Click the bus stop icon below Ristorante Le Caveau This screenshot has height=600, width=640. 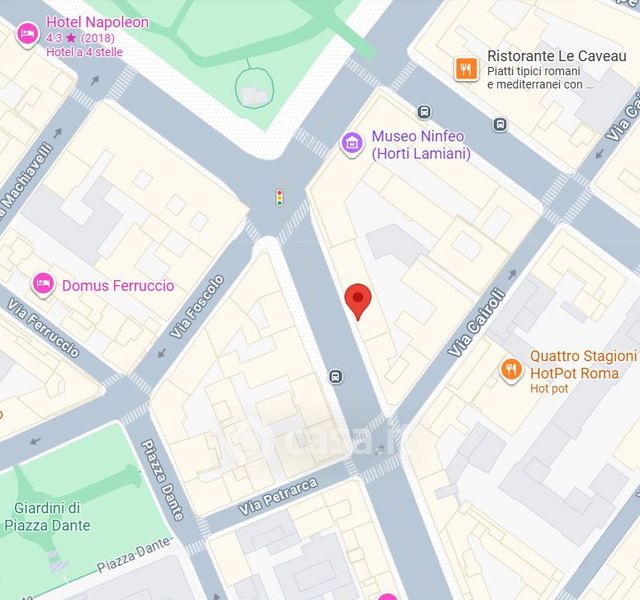point(500,124)
